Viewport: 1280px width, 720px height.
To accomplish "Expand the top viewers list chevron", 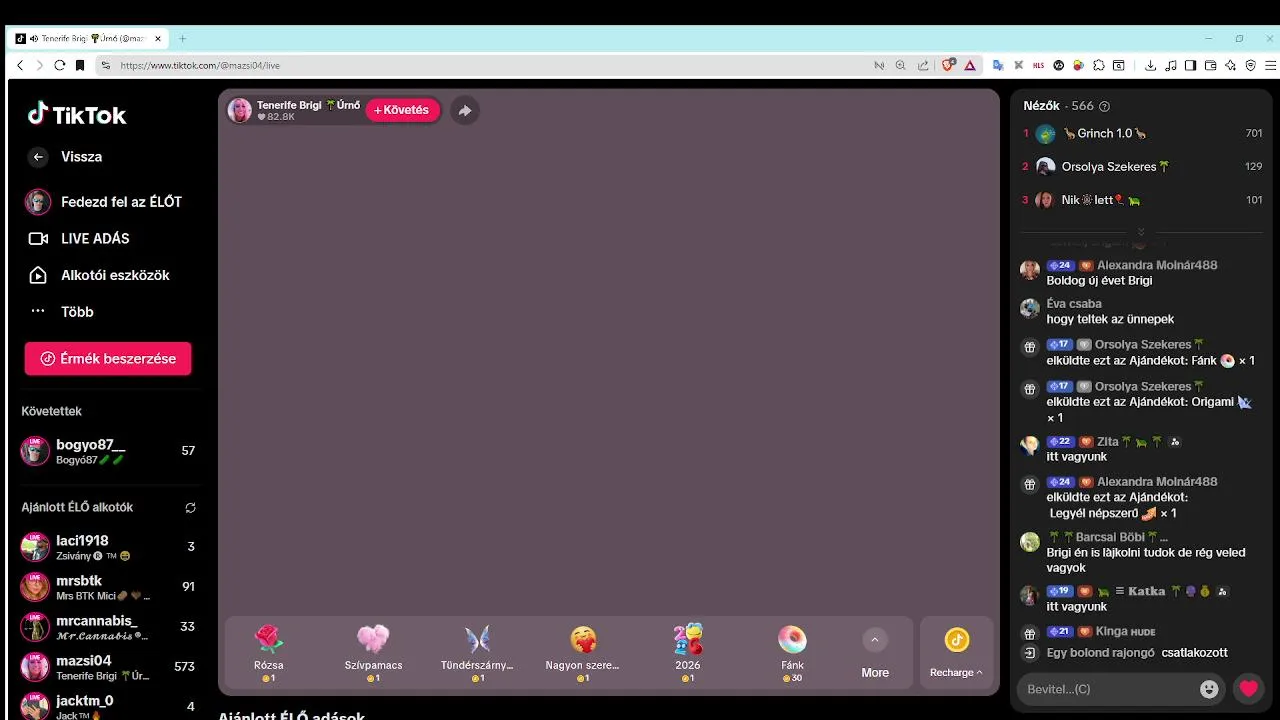I will pyautogui.click(x=1141, y=232).
